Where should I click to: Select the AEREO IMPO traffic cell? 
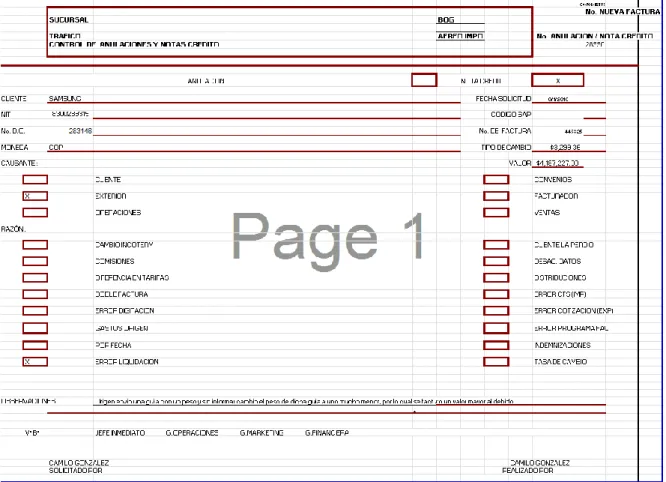pyautogui.click(x=460, y=36)
